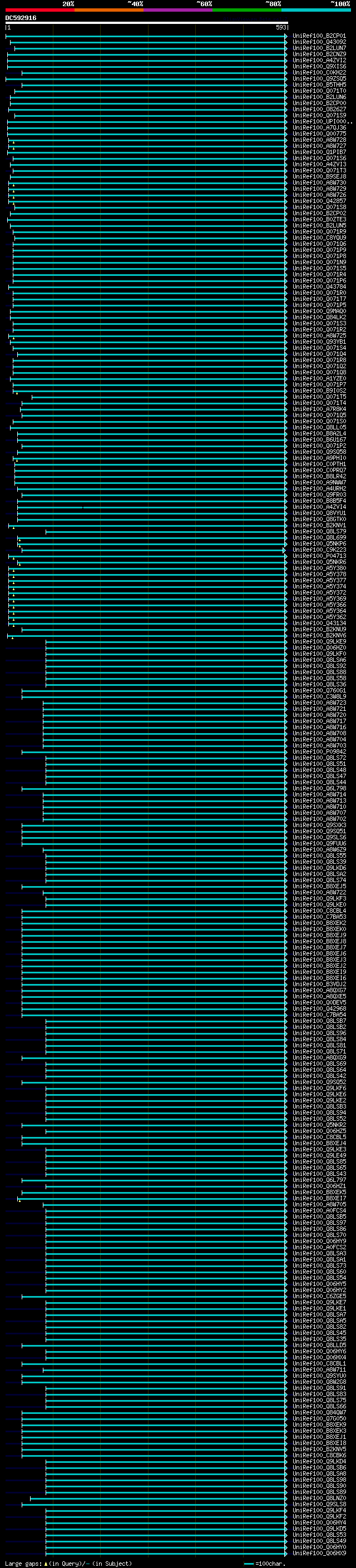Open hit UniRef100_B2CP01

pyautogui.click(x=319, y=36)
